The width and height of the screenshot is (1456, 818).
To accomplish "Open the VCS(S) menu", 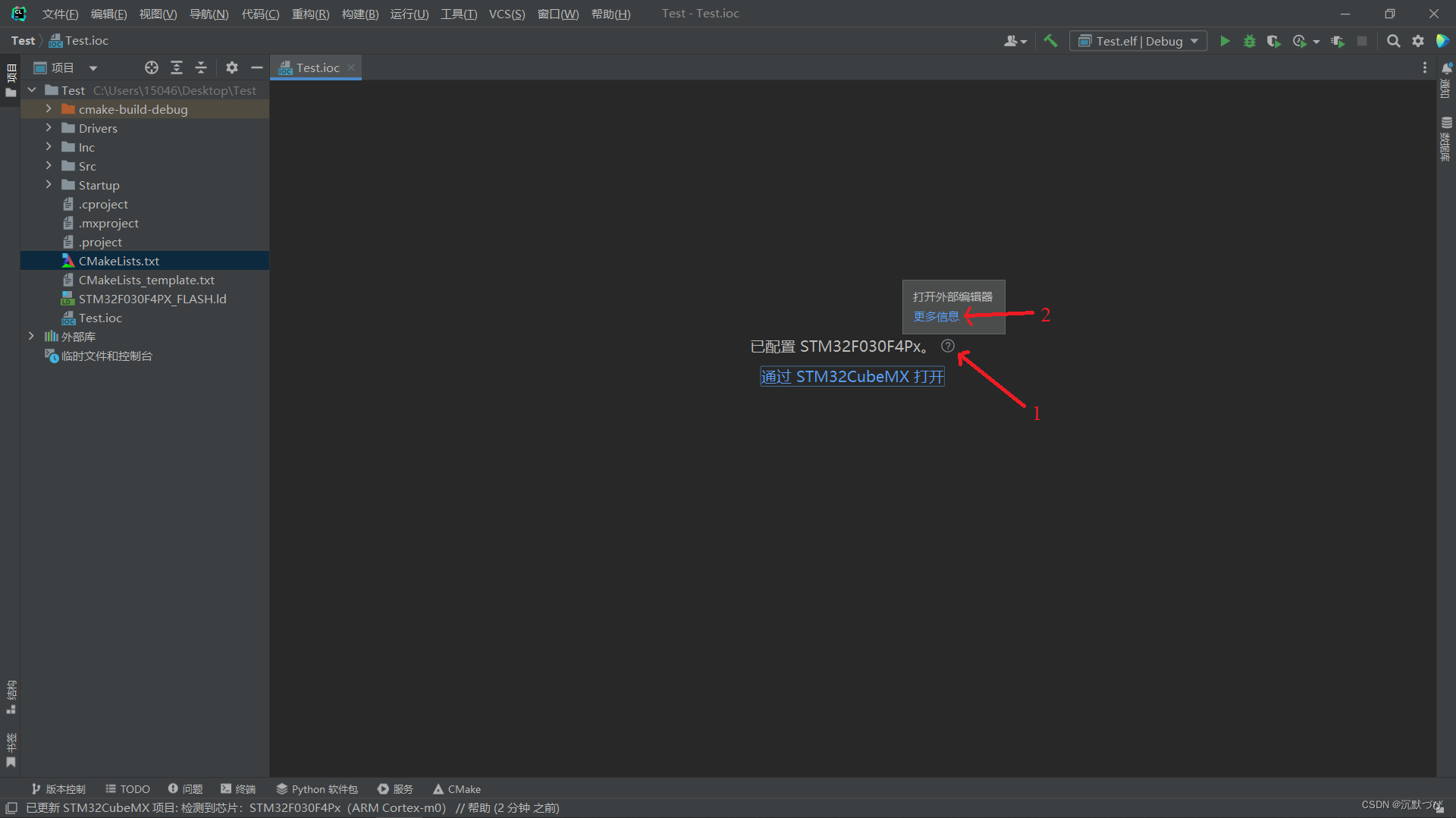I will [507, 14].
